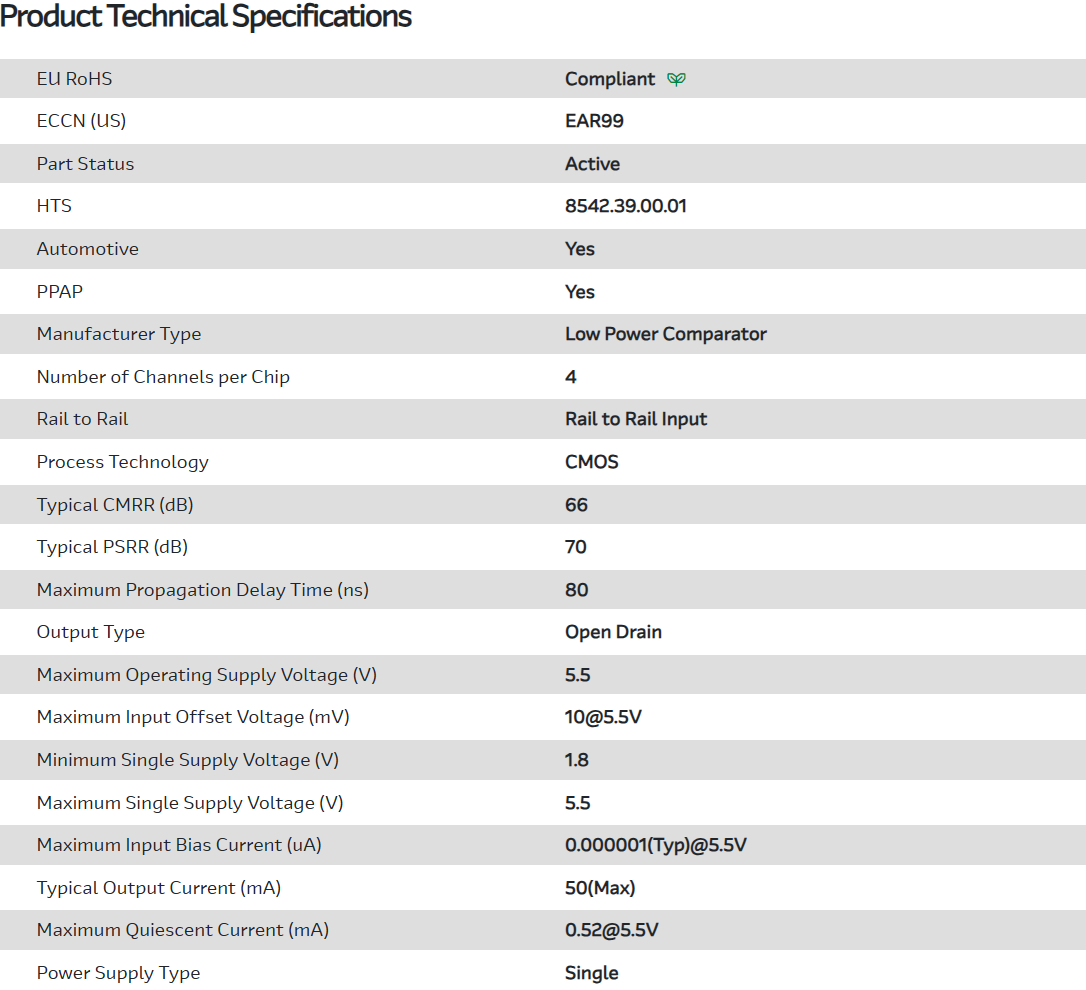The image size is (1086, 990).
Task: Select the ECCN value EAR99
Action: [x=594, y=121]
